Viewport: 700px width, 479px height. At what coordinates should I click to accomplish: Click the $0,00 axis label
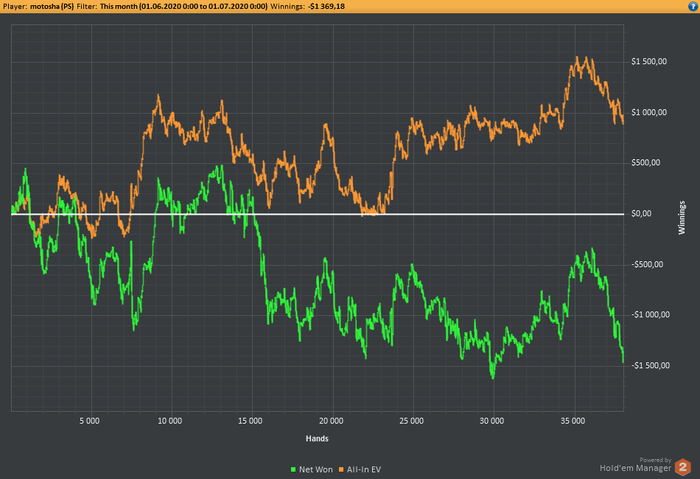click(641, 214)
